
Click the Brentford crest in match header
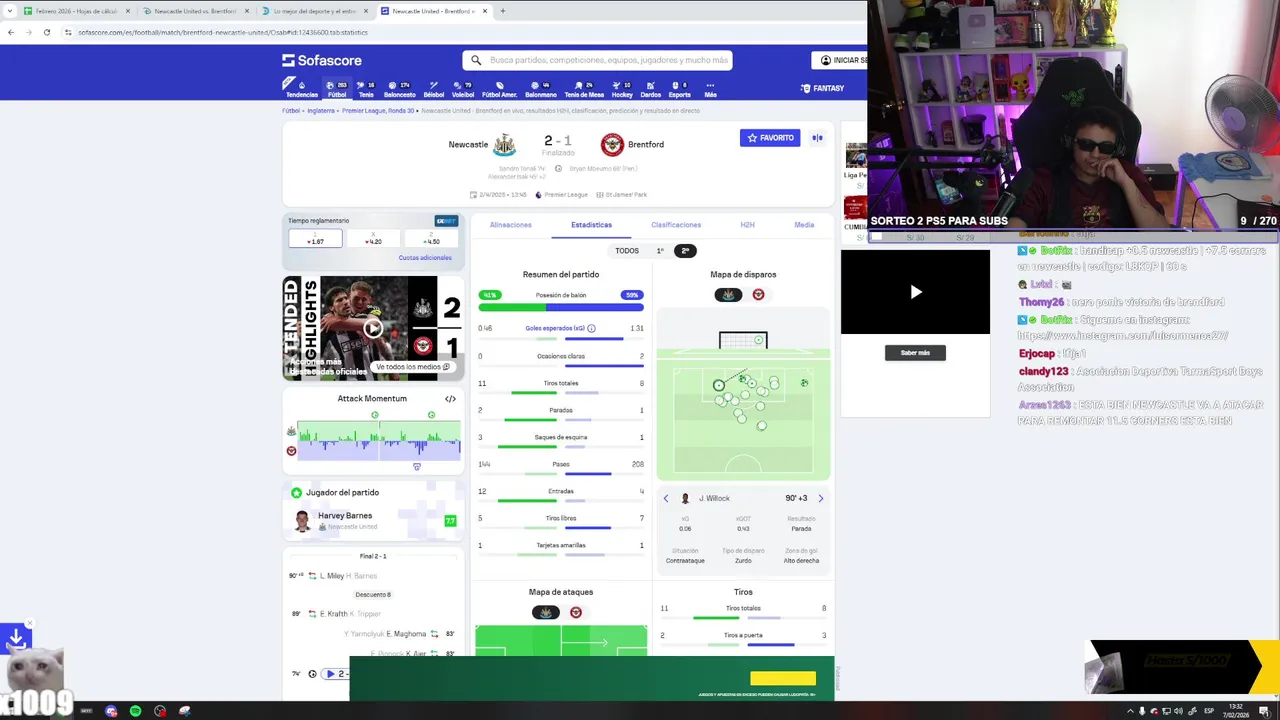[x=612, y=145]
